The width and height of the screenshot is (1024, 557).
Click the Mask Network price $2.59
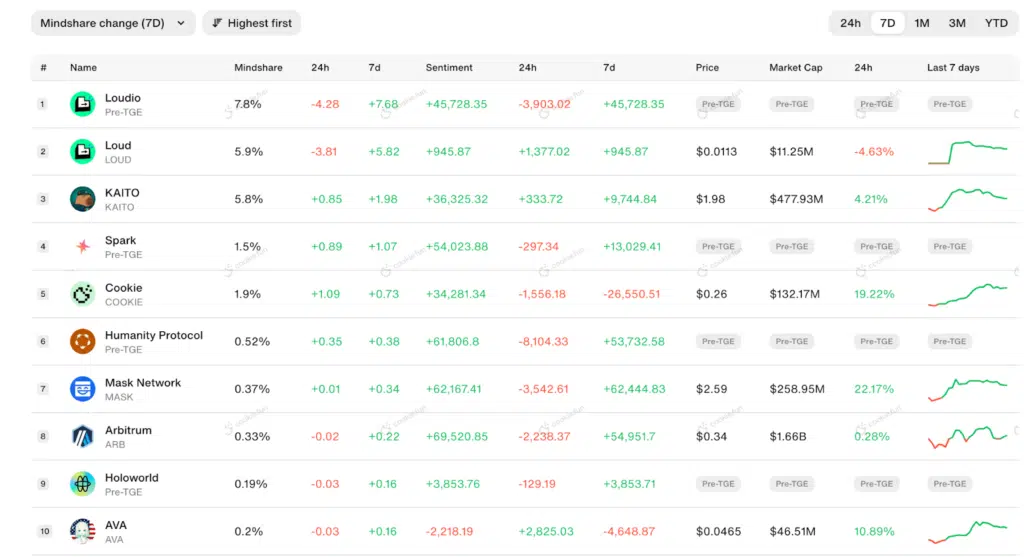point(711,389)
